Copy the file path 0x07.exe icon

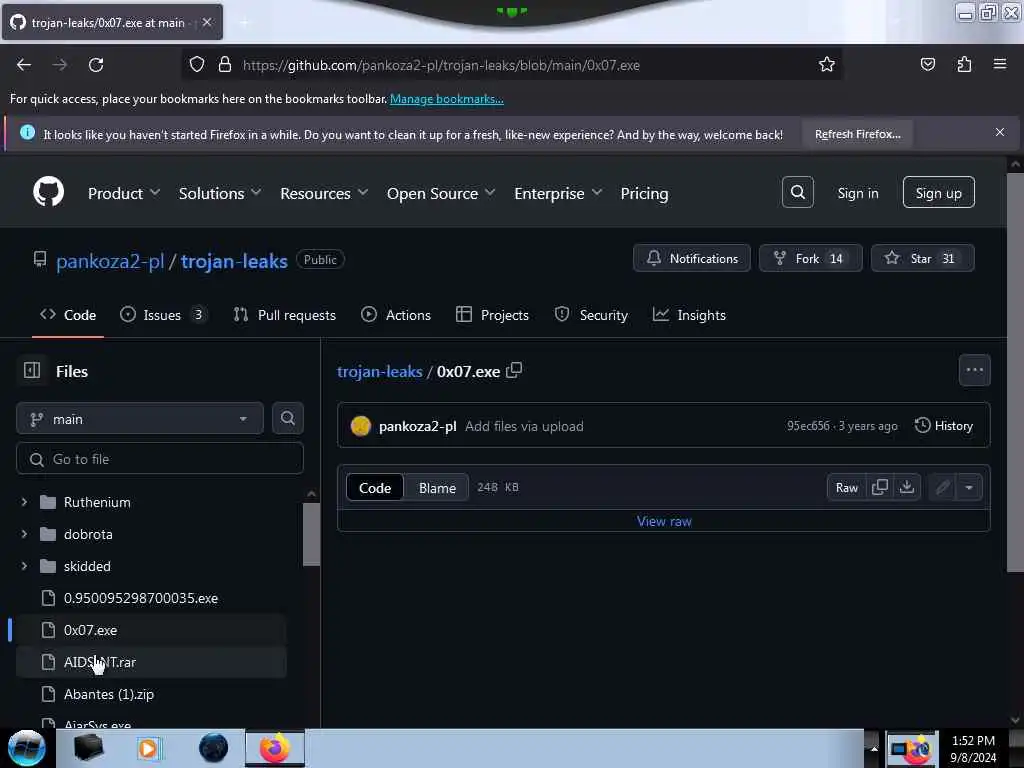click(514, 370)
